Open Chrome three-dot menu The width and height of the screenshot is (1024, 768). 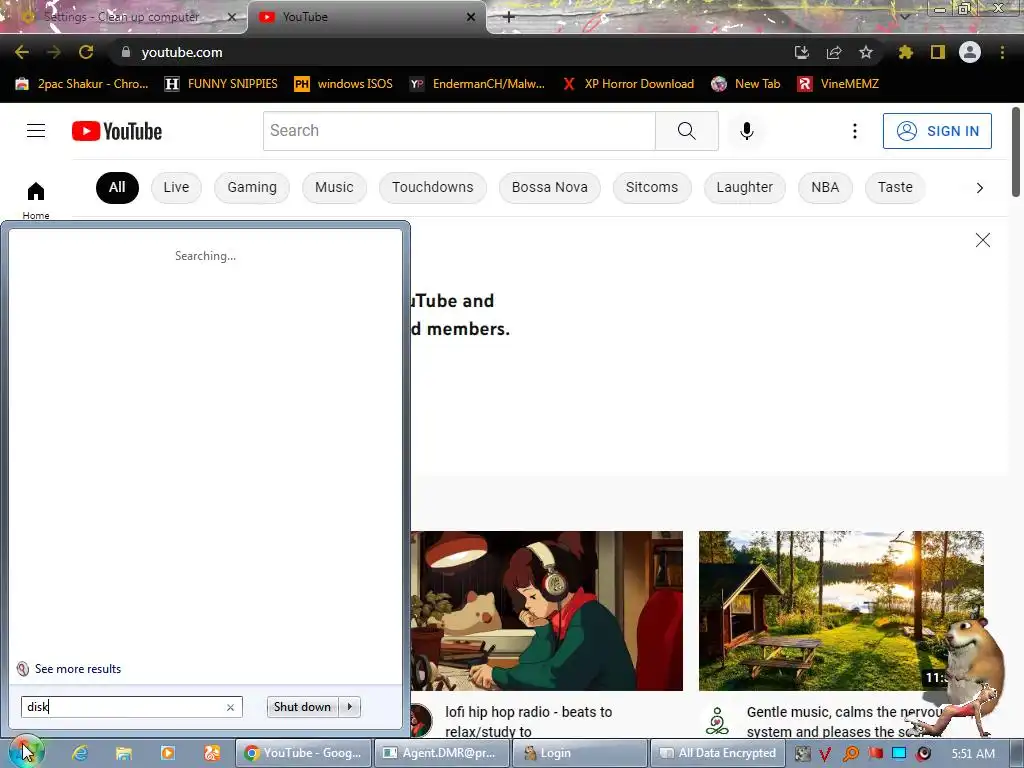[1002, 52]
